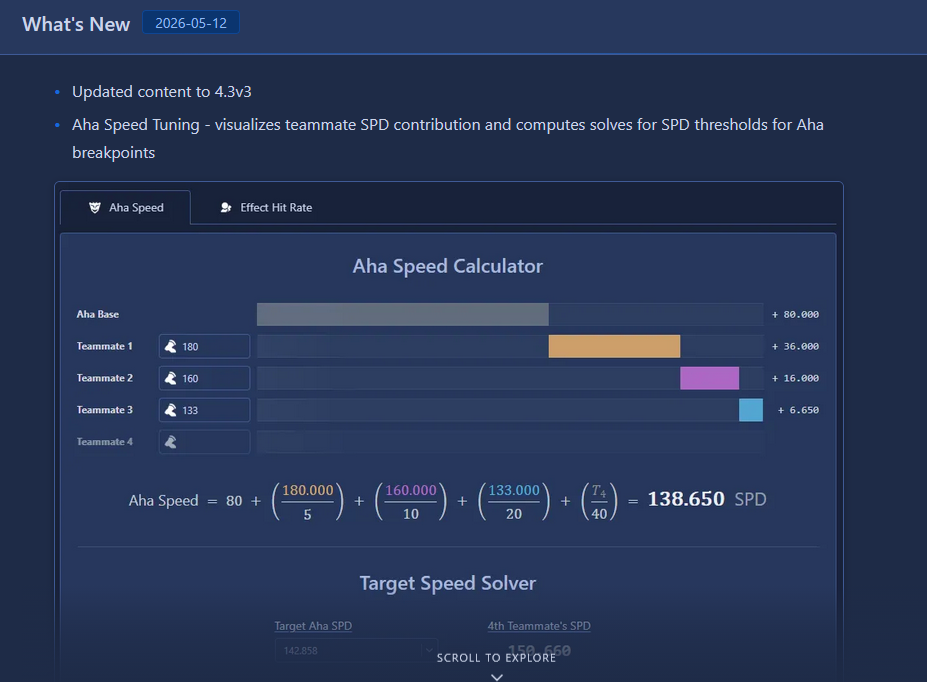Open the Effect Hit Rate tab

coord(266,207)
